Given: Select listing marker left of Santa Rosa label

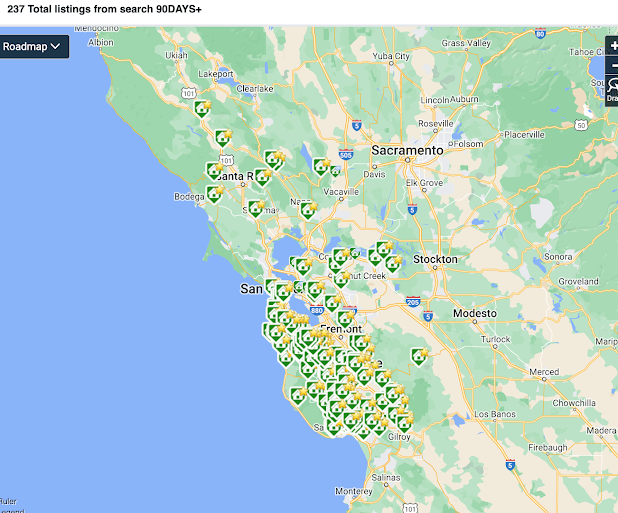Looking at the screenshot, I should (x=214, y=171).
